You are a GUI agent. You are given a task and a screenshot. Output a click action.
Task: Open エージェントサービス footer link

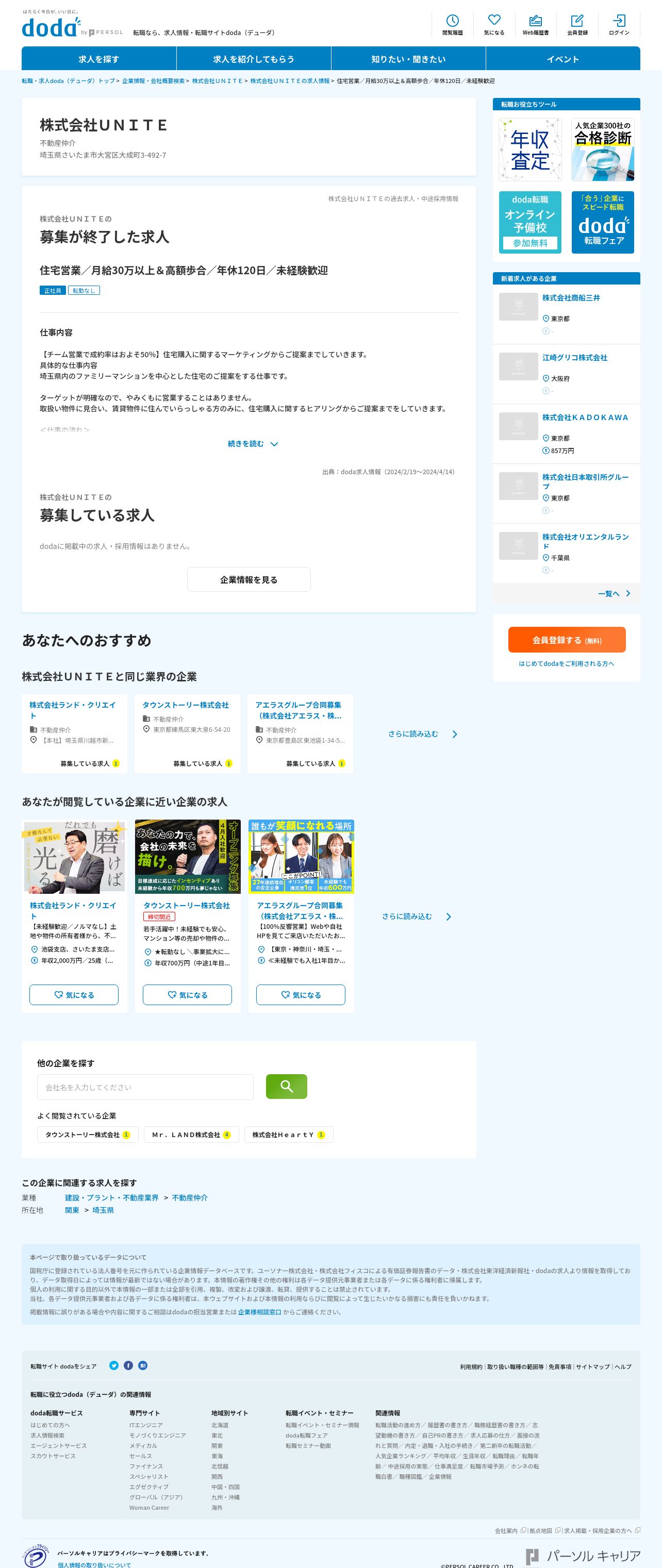click(x=58, y=1446)
